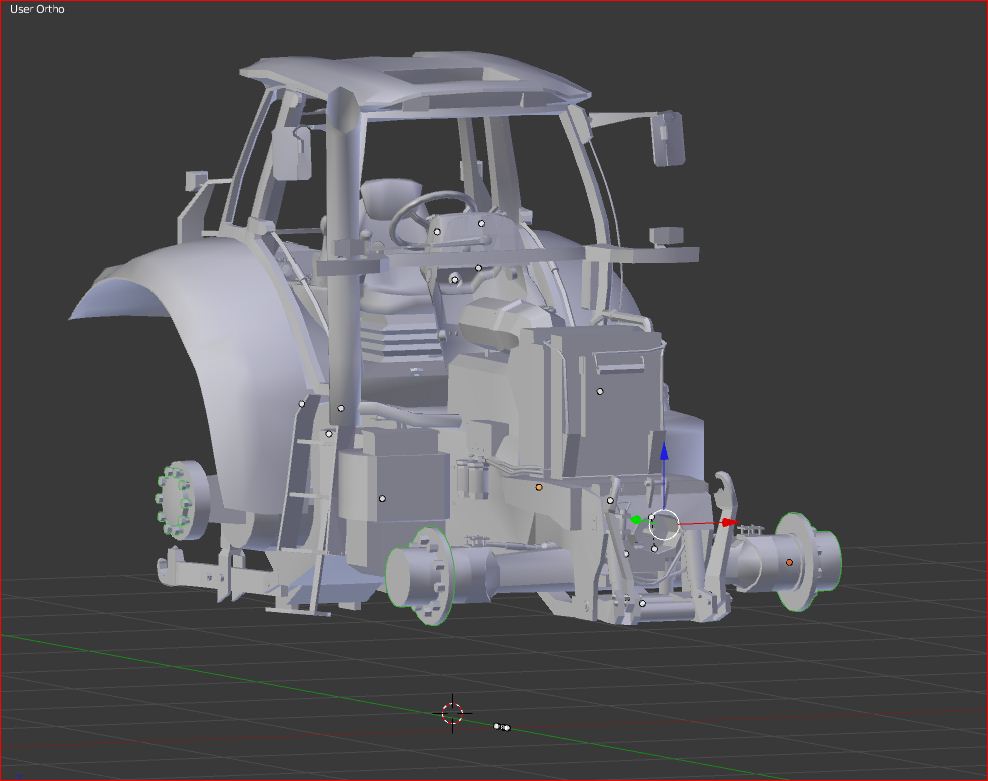This screenshot has width=988, height=781.
Task: Click the red X-axis manipulator arrow
Action: (730, 522)
